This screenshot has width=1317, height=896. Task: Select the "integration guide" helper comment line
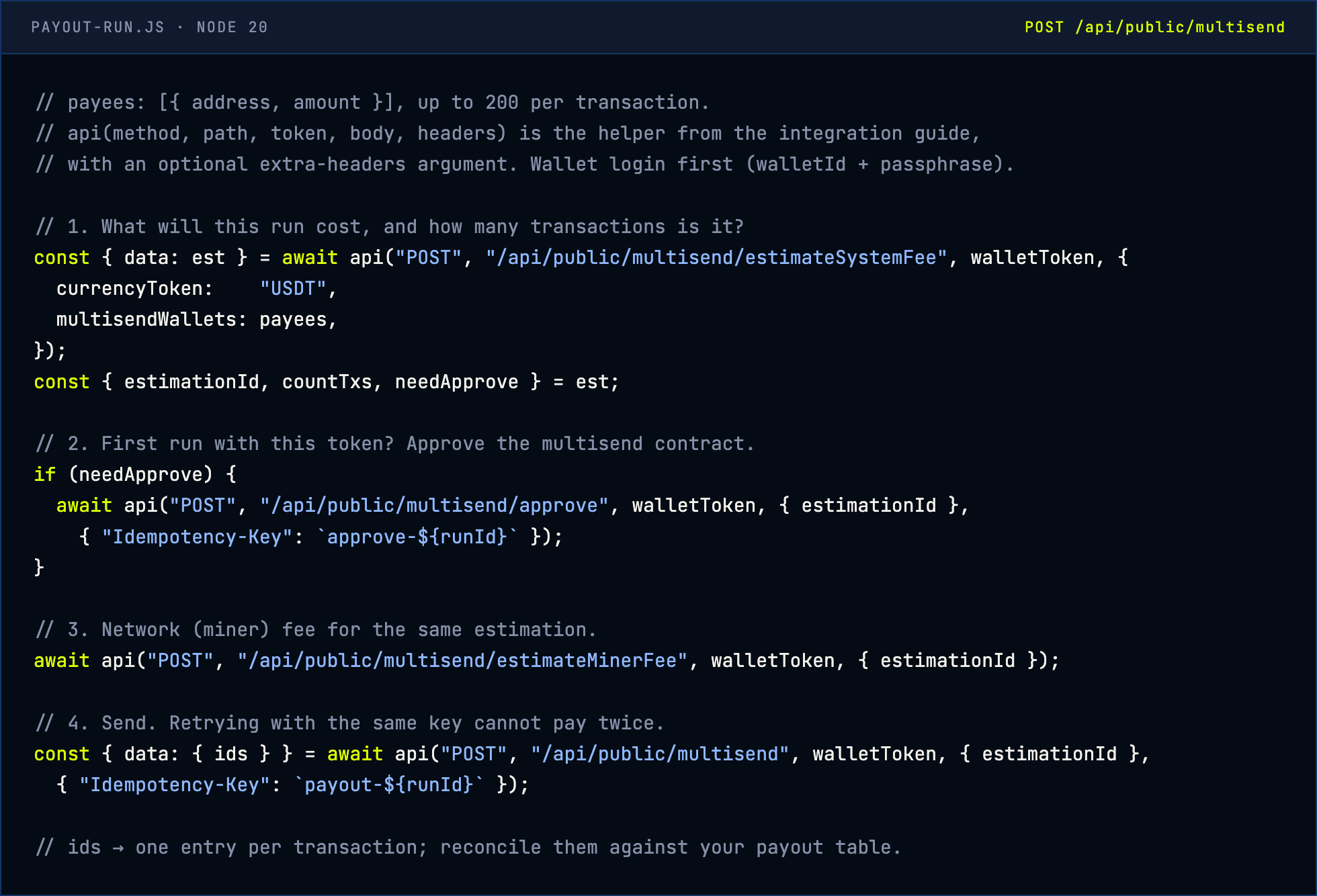tap(508, 134)
